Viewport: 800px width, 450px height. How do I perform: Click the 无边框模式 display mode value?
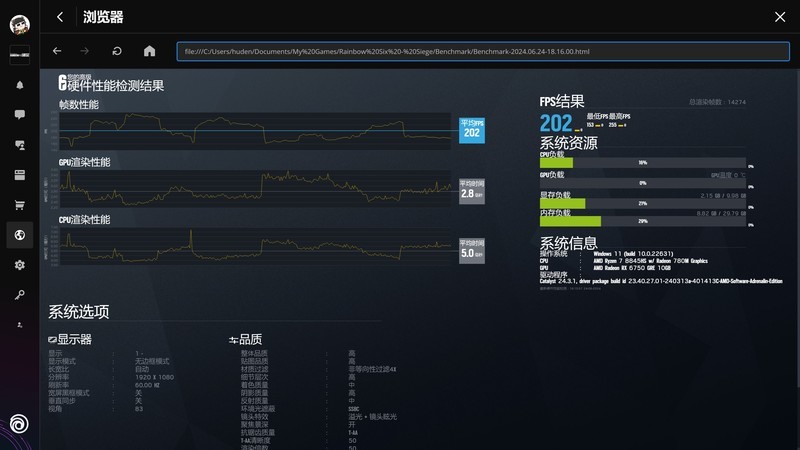pos(152,361)
